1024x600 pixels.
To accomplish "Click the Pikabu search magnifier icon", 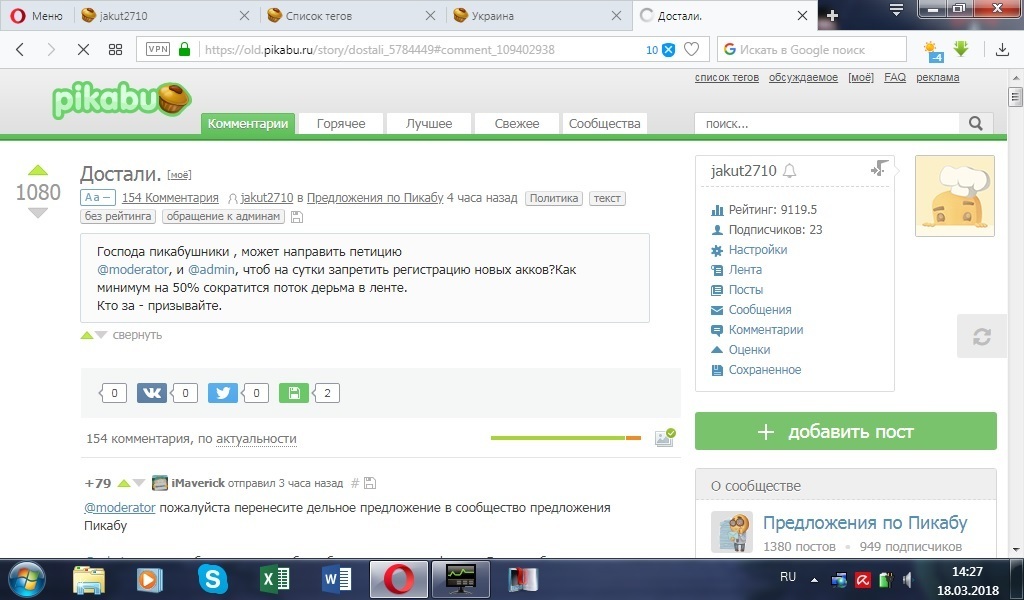I will click(974, 124).
